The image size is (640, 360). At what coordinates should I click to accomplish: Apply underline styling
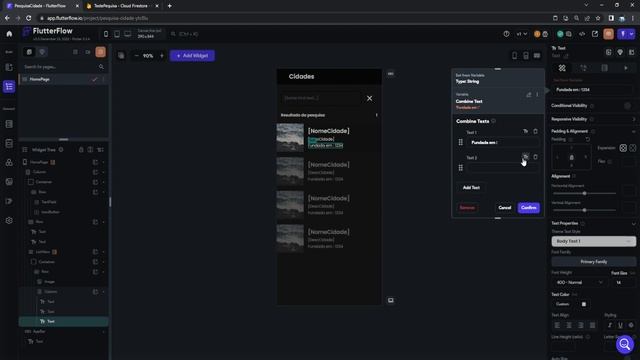(x=620, y=325)
